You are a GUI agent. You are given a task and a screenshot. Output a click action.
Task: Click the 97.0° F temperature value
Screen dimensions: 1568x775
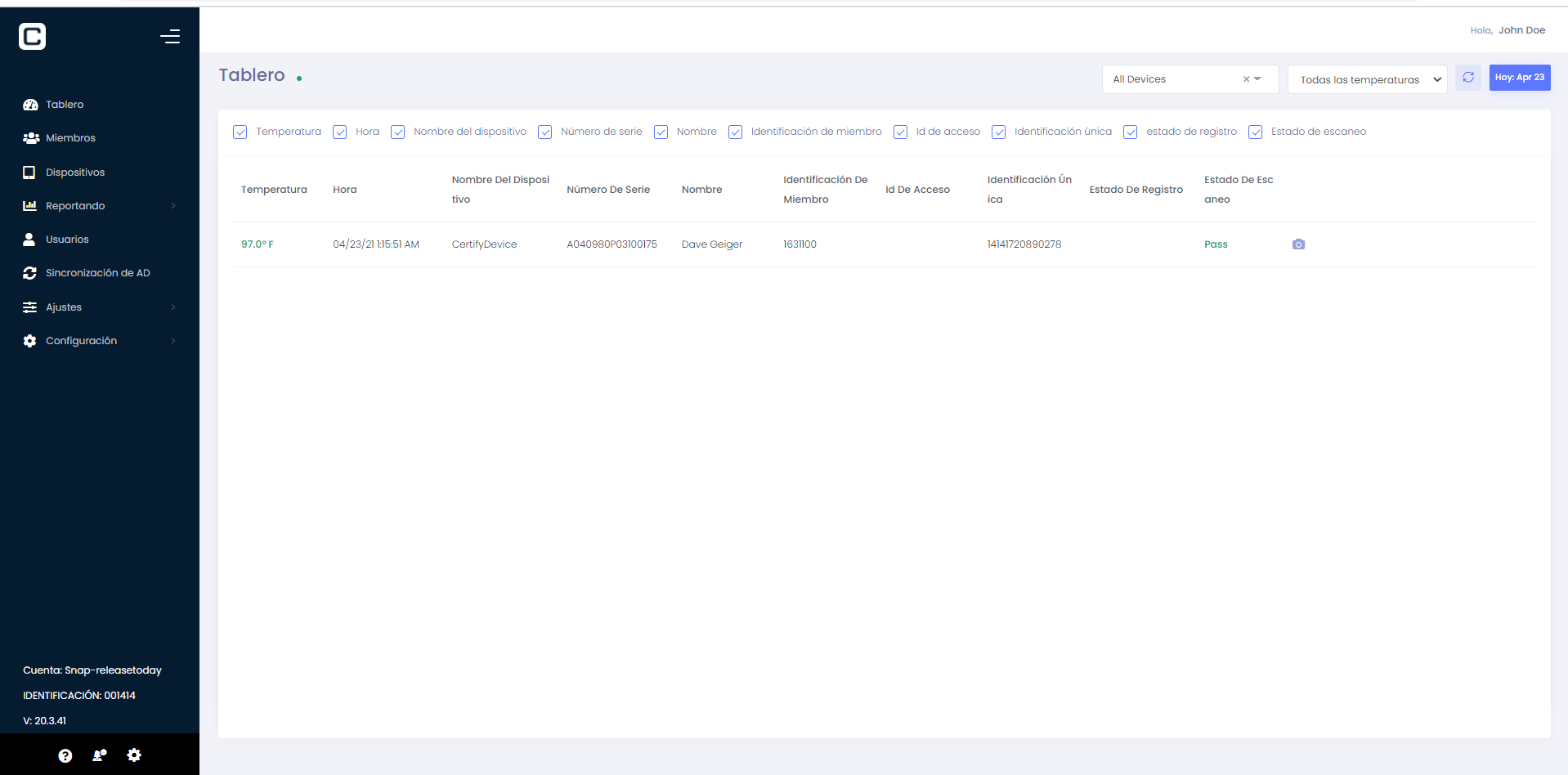click(258, 244)
